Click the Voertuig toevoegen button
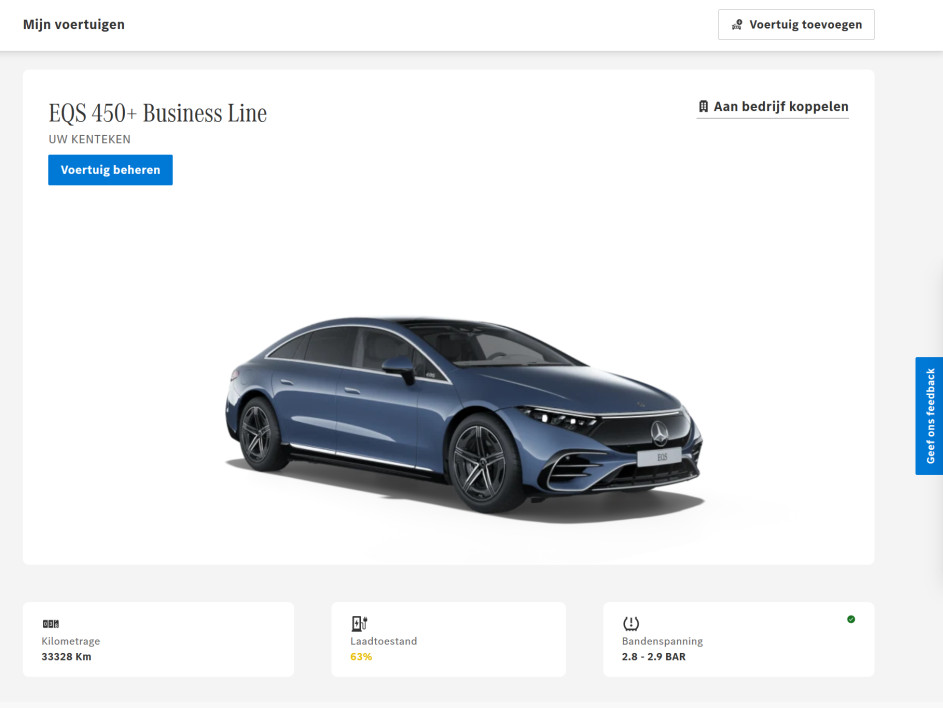Screen dimensions: 943x708 pyautogui.click(x=796, y=25)
